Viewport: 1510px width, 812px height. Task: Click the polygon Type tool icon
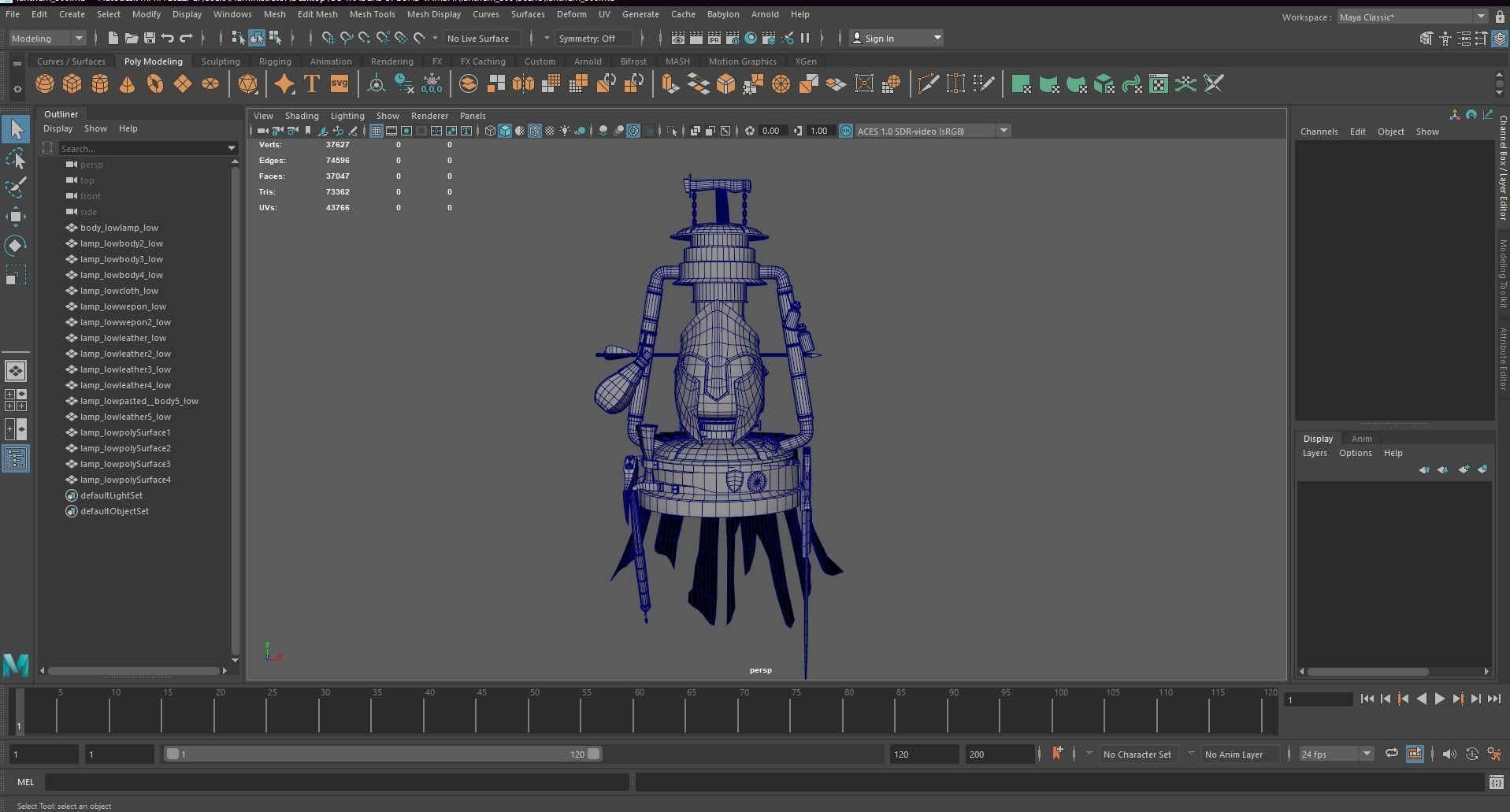[x=312, y=84]
